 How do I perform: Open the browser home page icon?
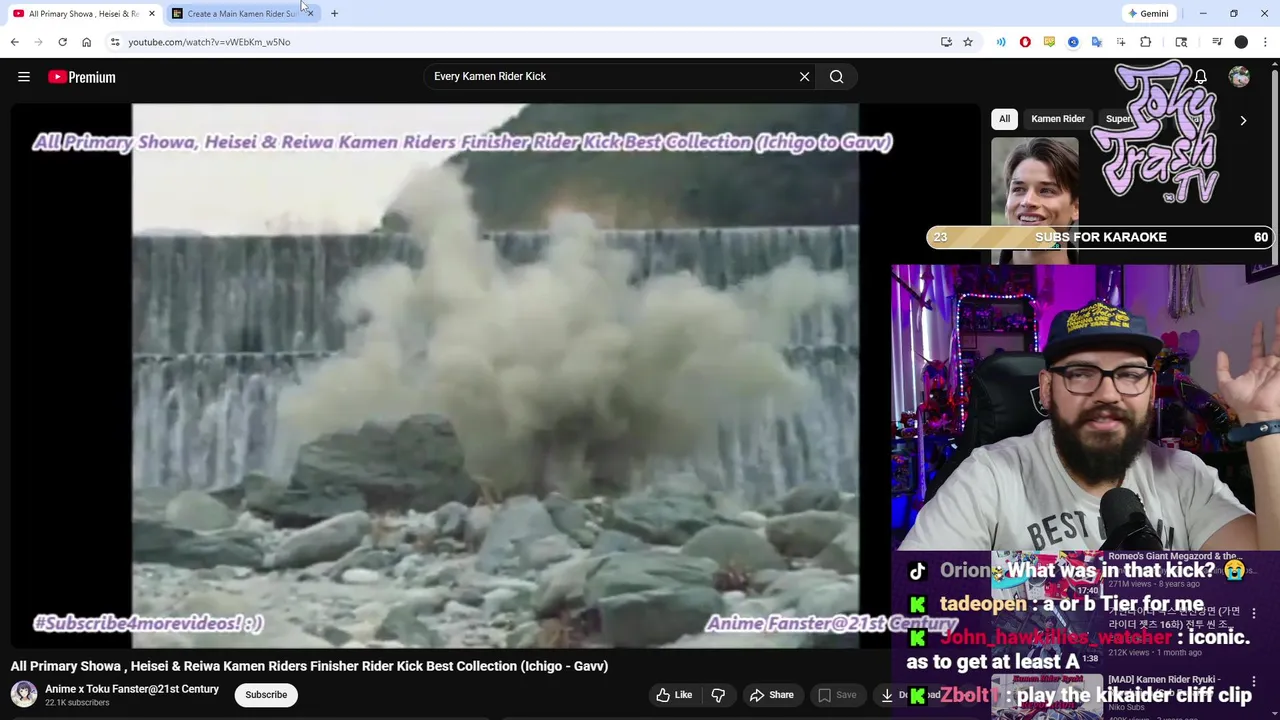click(x=86, y=42)
